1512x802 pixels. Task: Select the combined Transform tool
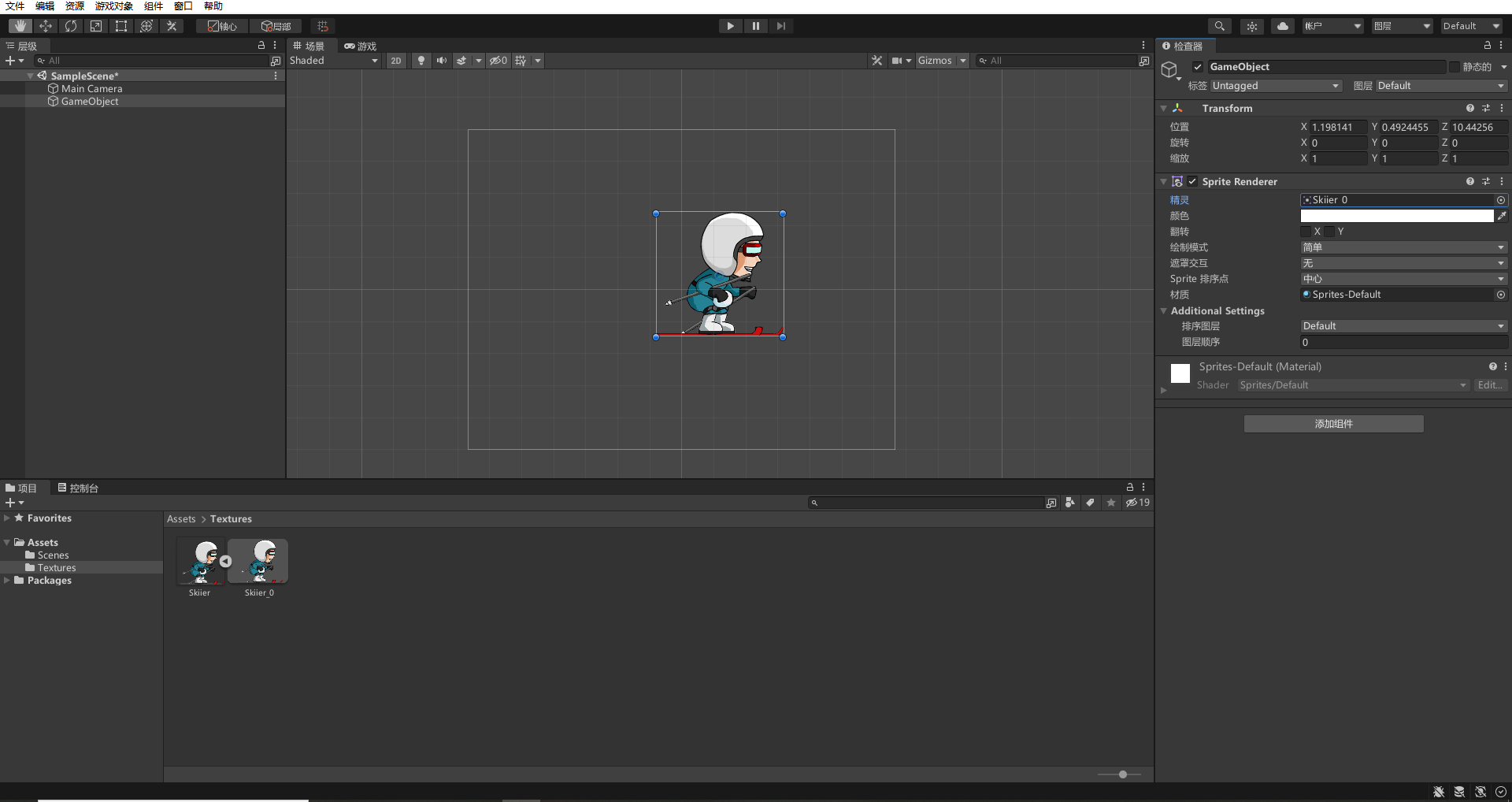tap(146, 26)
